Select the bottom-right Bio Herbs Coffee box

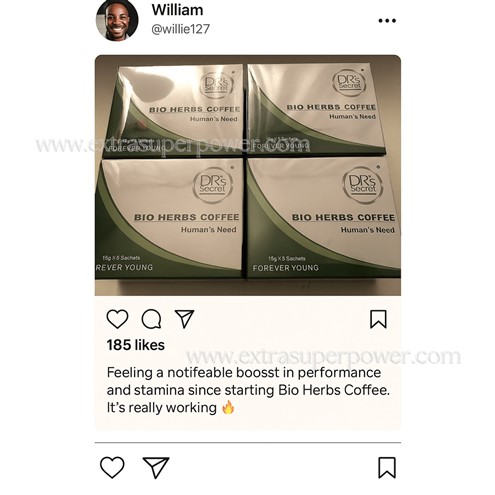pos(324,218)
